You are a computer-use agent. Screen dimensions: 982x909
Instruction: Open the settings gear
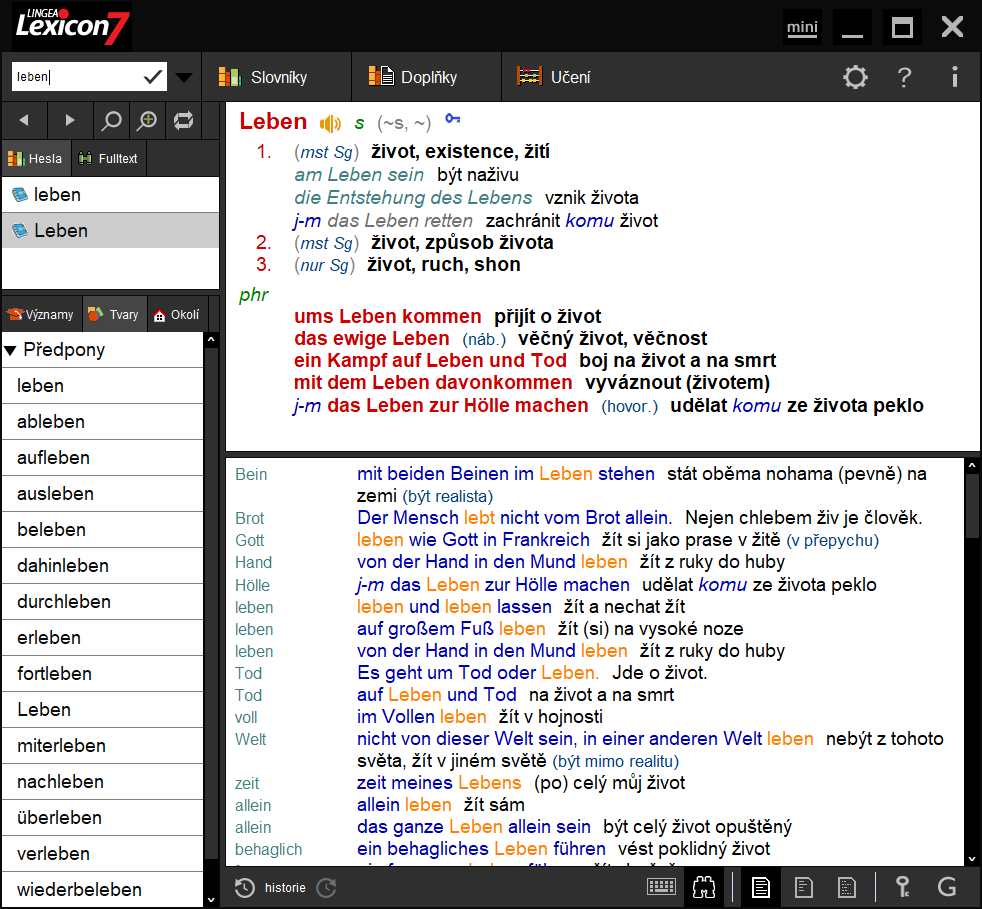point(855,77)
